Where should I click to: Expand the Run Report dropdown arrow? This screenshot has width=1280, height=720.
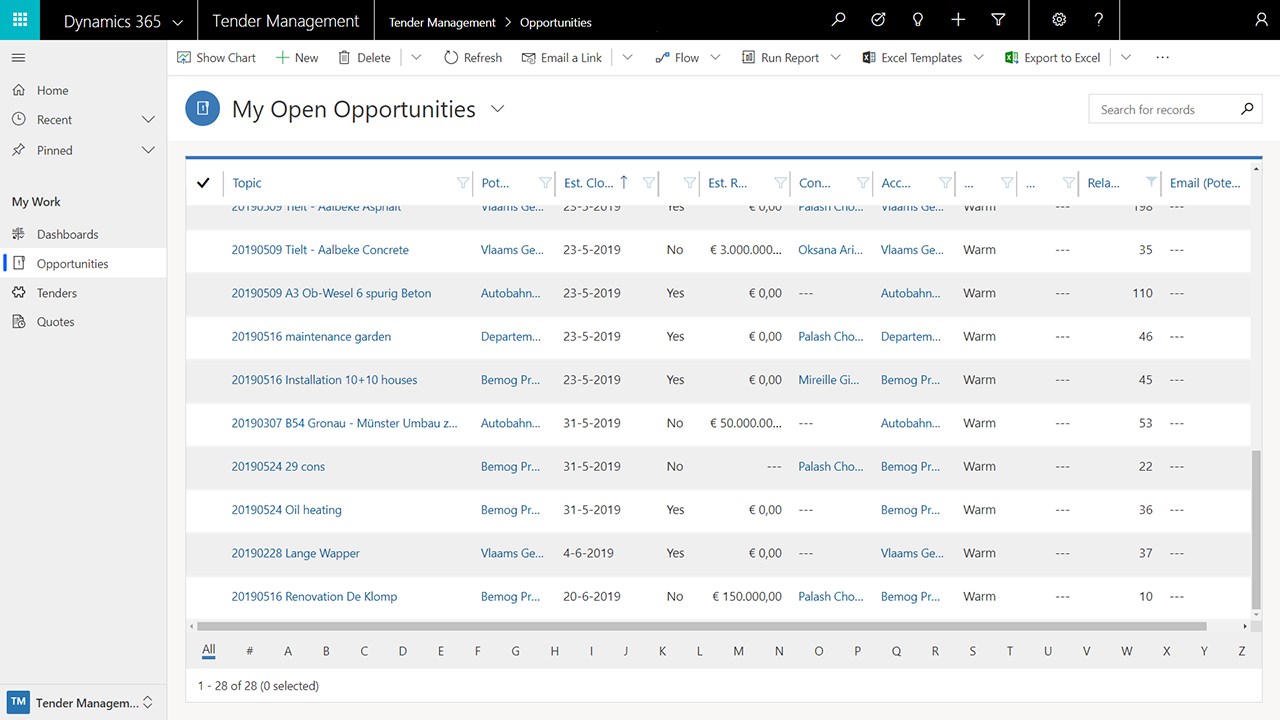[x=836, y=58]
